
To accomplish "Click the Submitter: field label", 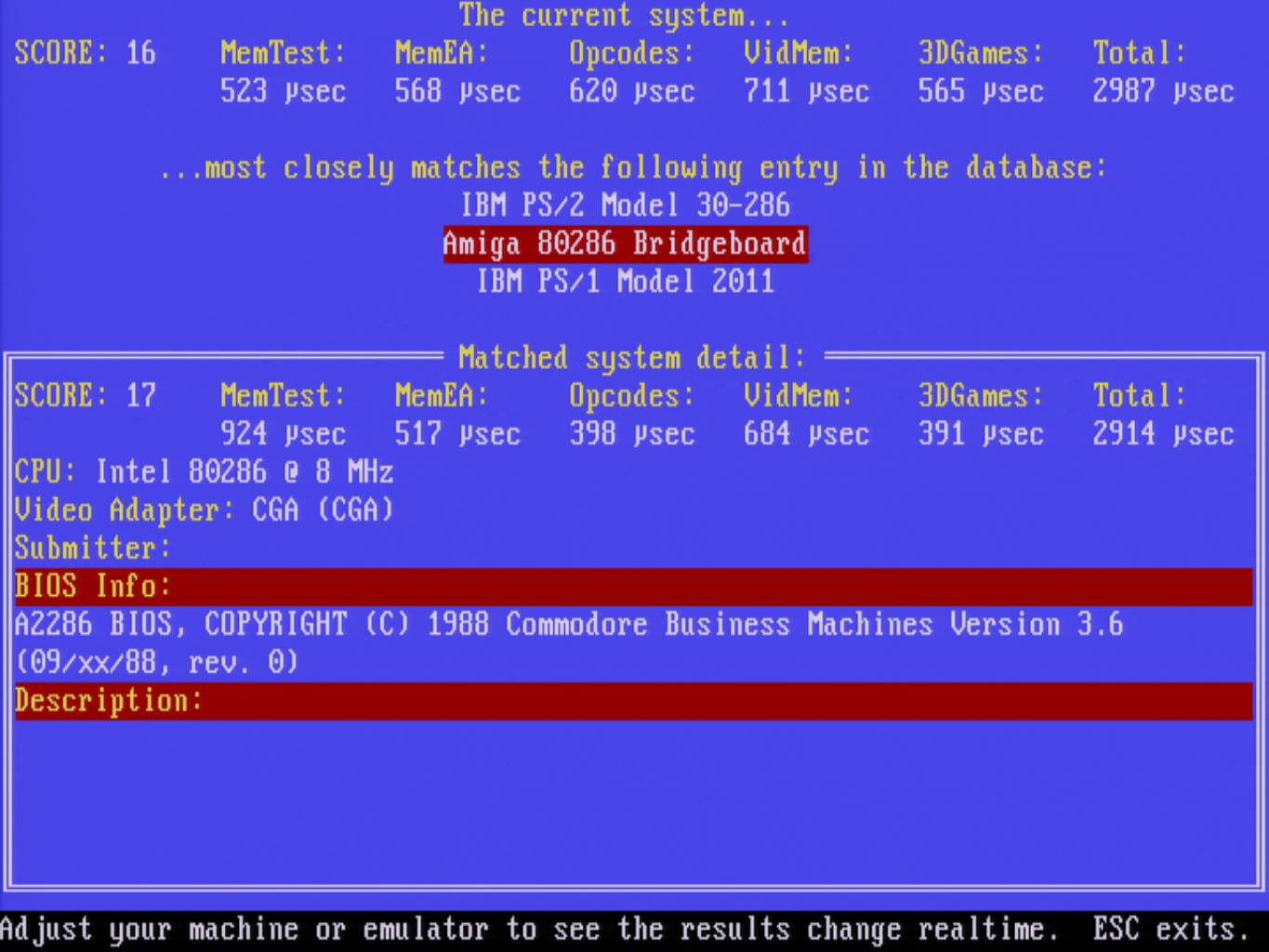I will pos(93,549).
